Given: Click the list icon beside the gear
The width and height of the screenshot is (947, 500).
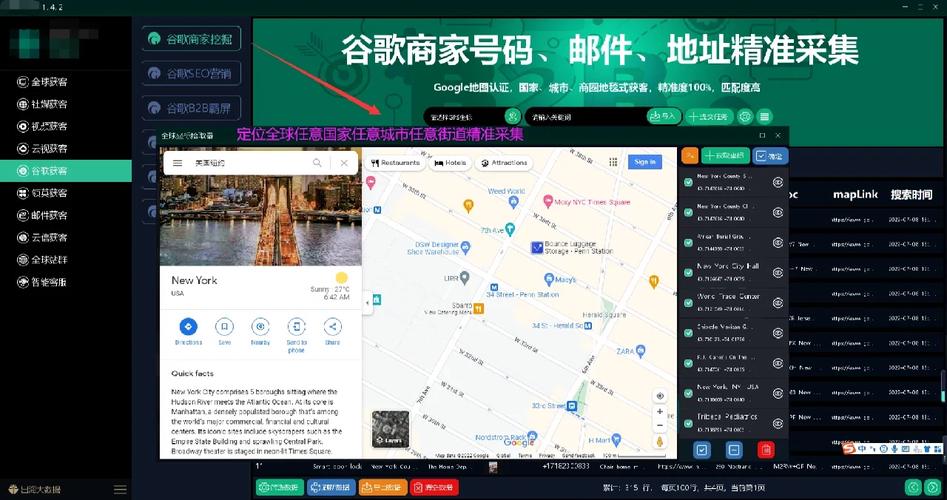Looking at the screenshot, I should [x=765, y=117].
